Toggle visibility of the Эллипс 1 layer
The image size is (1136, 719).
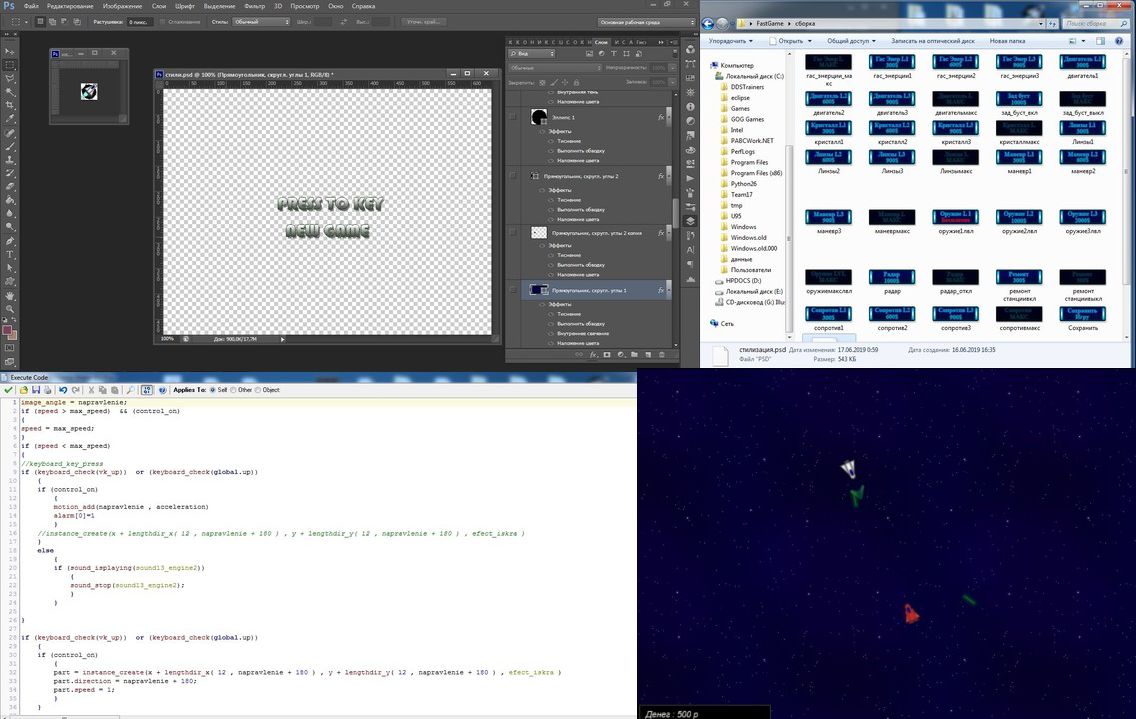tap(513, 117)
